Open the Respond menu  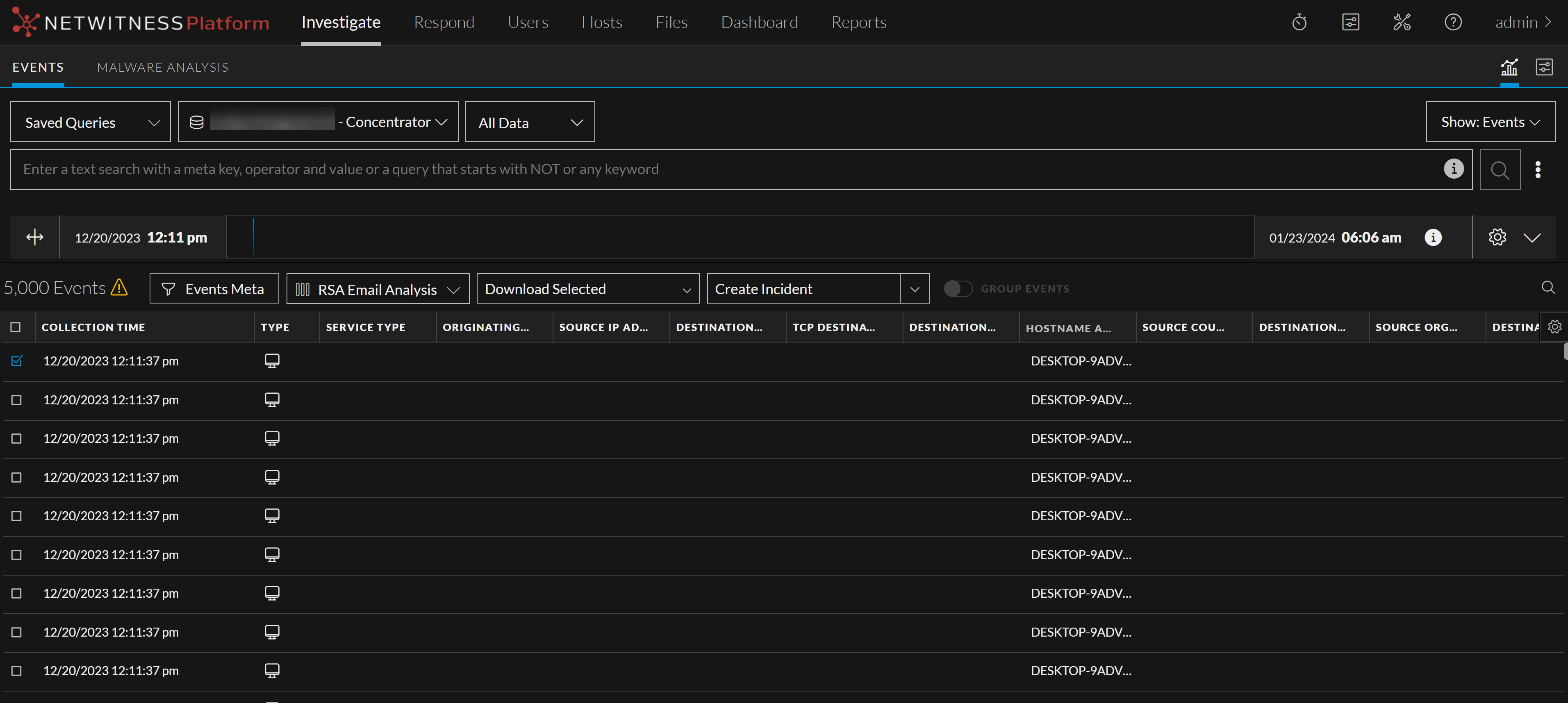point(444,23)
